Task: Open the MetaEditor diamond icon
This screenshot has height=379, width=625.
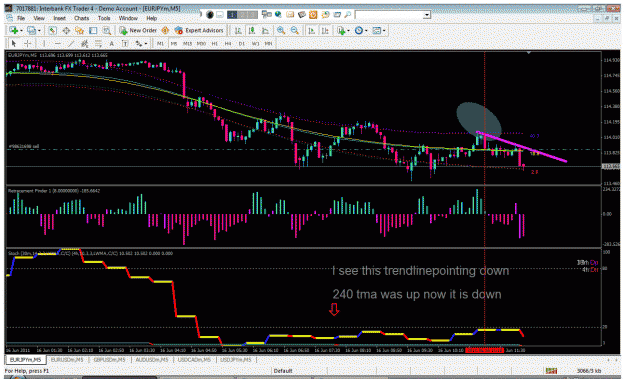Action: point(165,30)
